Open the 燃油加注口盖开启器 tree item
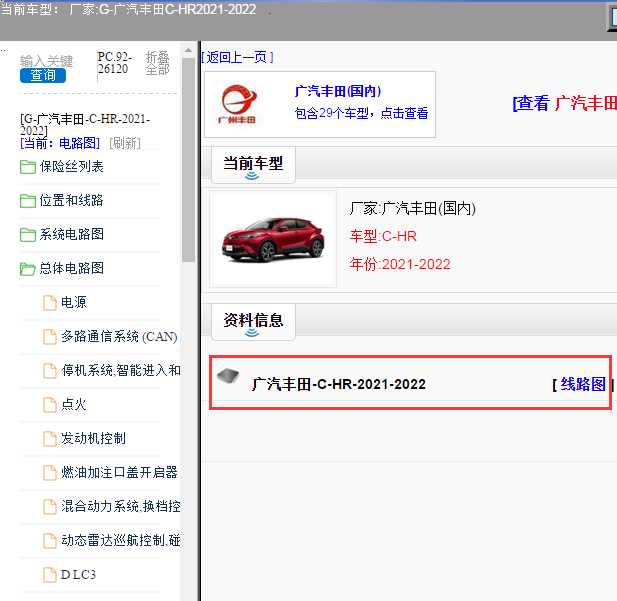This screenshot has width=617, height=601. (119, 472)
